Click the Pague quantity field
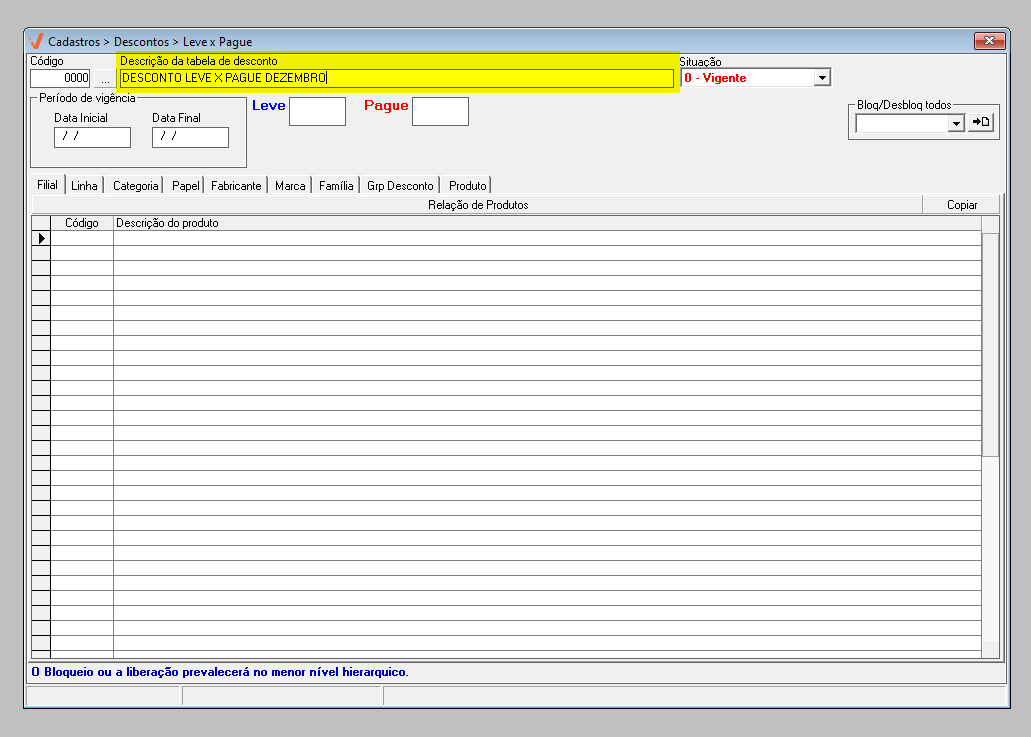The image size is (1031, 737). pos(441,111)
